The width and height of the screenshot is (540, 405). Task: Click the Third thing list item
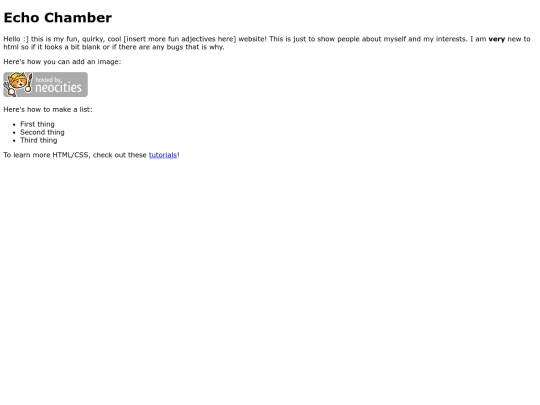pos(39,140)
